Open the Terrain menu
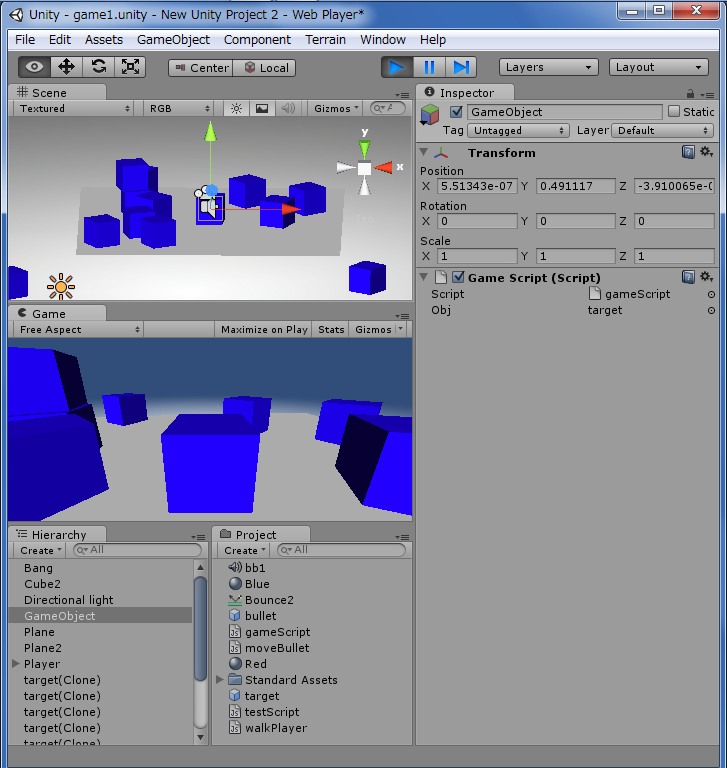This screenshot has width=727, height=768. tap(325, 40)
